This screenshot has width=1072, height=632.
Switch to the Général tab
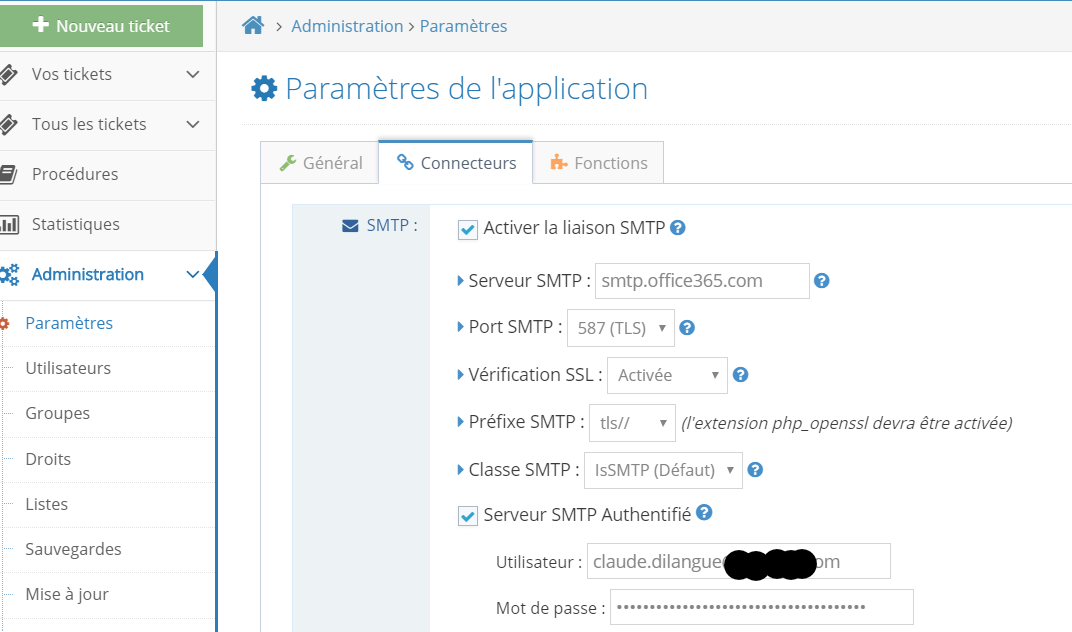pyautogui.click(x=320, y=163)
